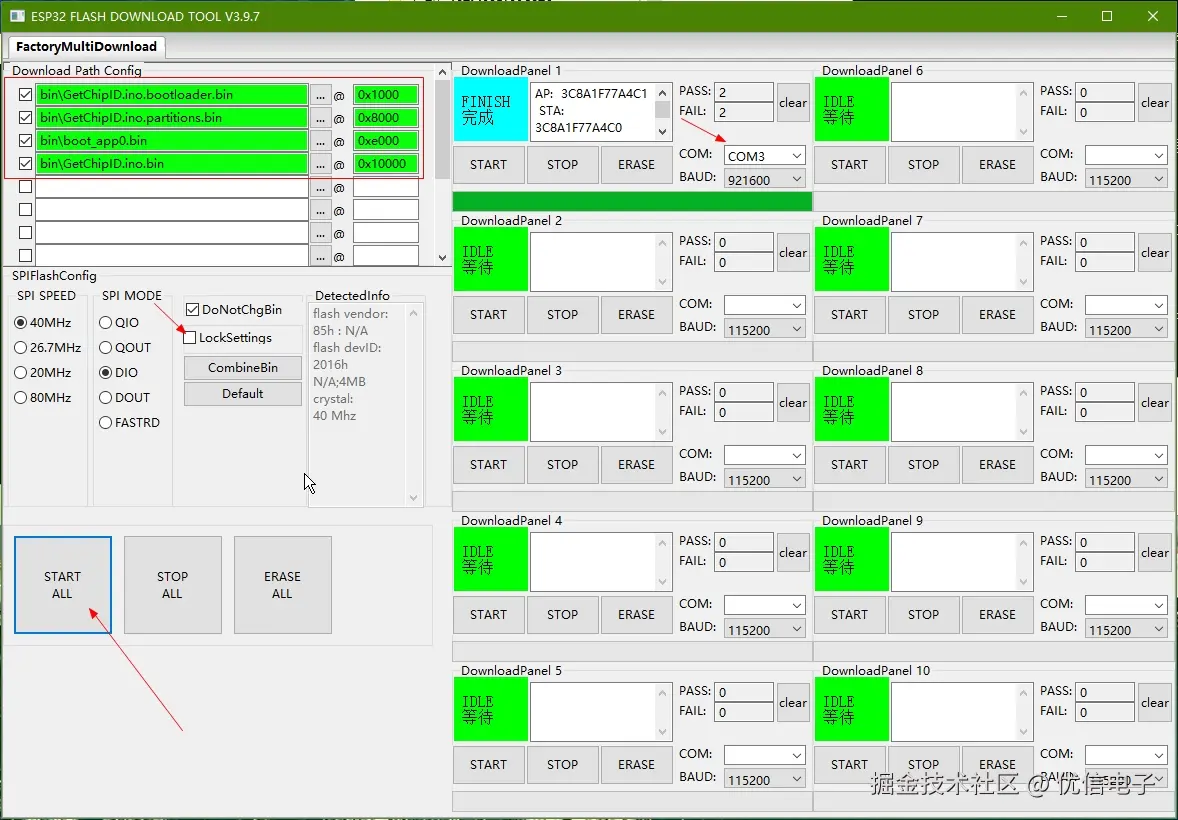Screen dimensions: 1178x820
Task: Uncheck the boot_app0.bin file checkbox
Action: [26, 141]
